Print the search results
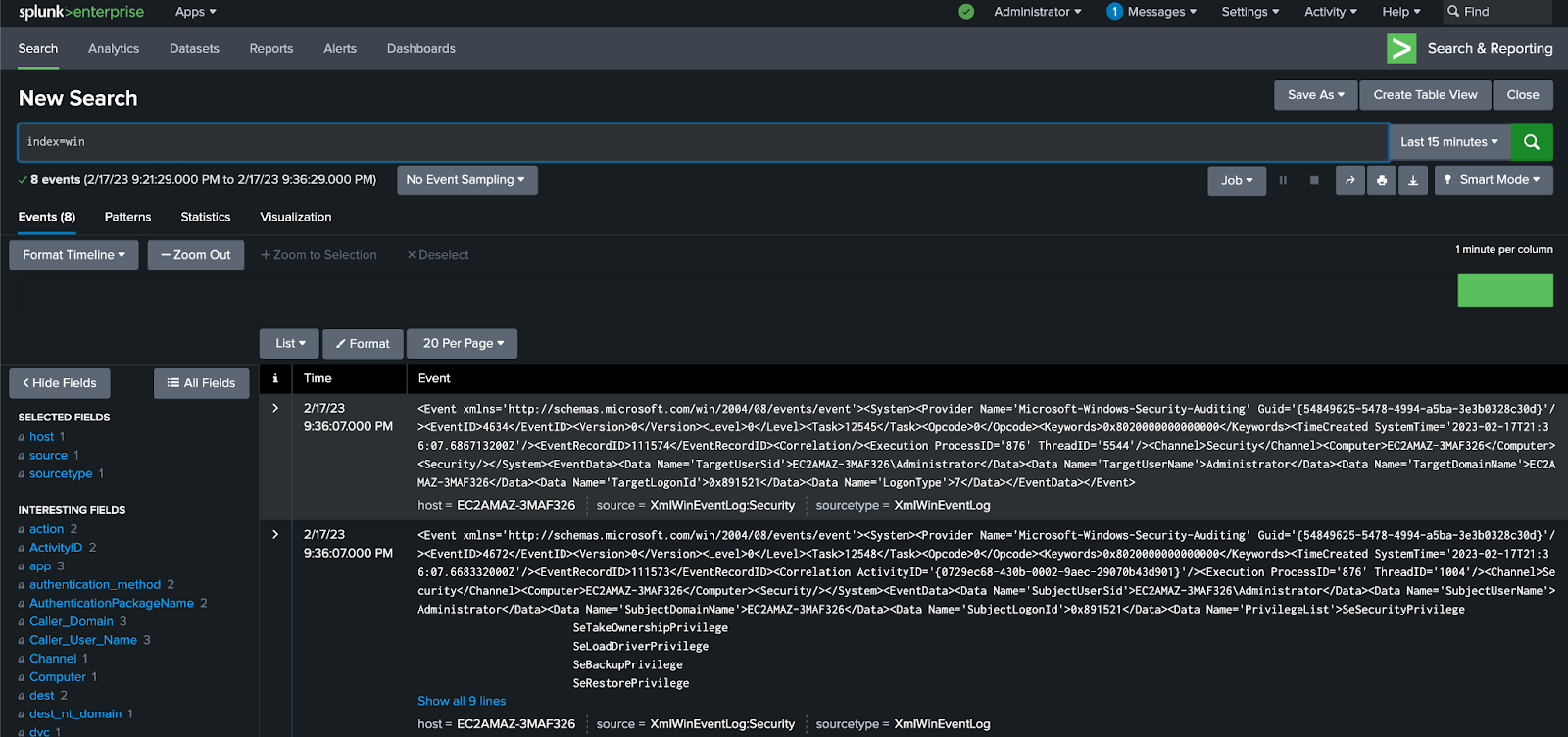The width and height of the screenshot is (1568, 737). (1382, 180)
